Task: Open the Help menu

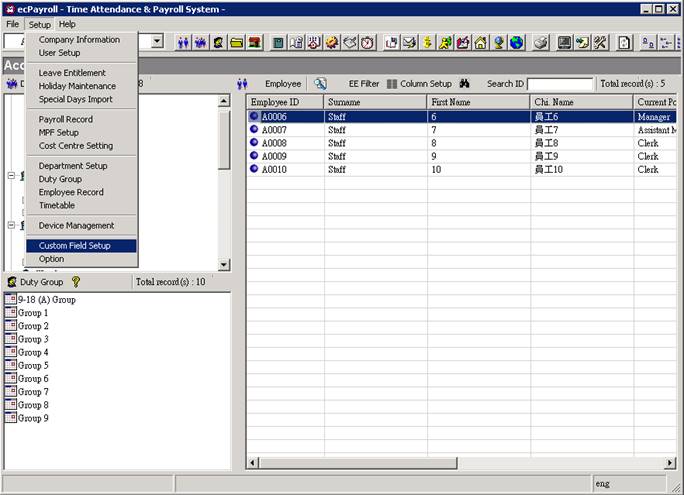Action: tap(67, 24)
